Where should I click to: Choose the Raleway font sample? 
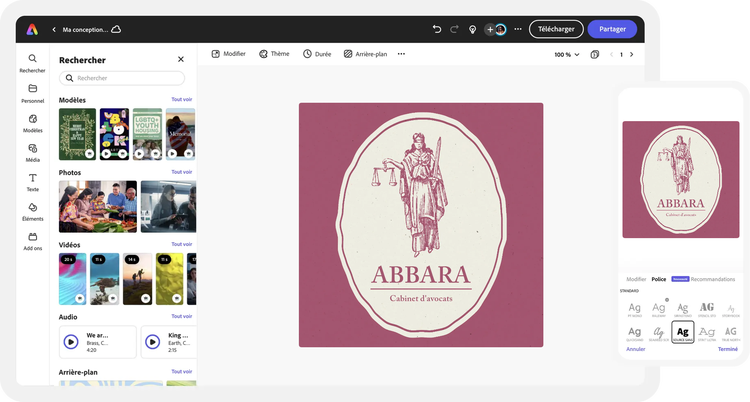(x=659, y=309)
